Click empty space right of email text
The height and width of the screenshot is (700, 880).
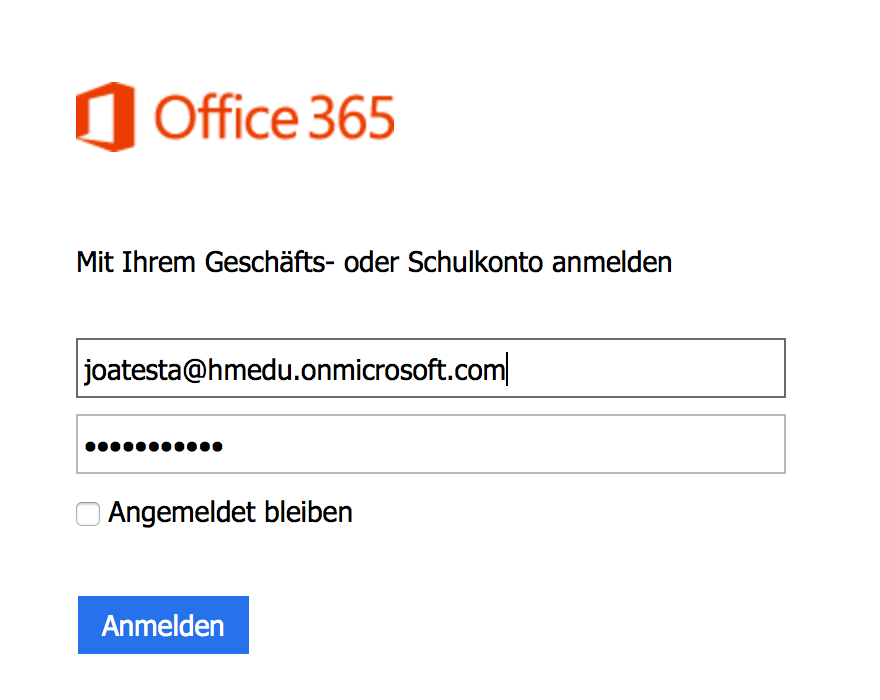pyautogui.click(x=645, y=368)
